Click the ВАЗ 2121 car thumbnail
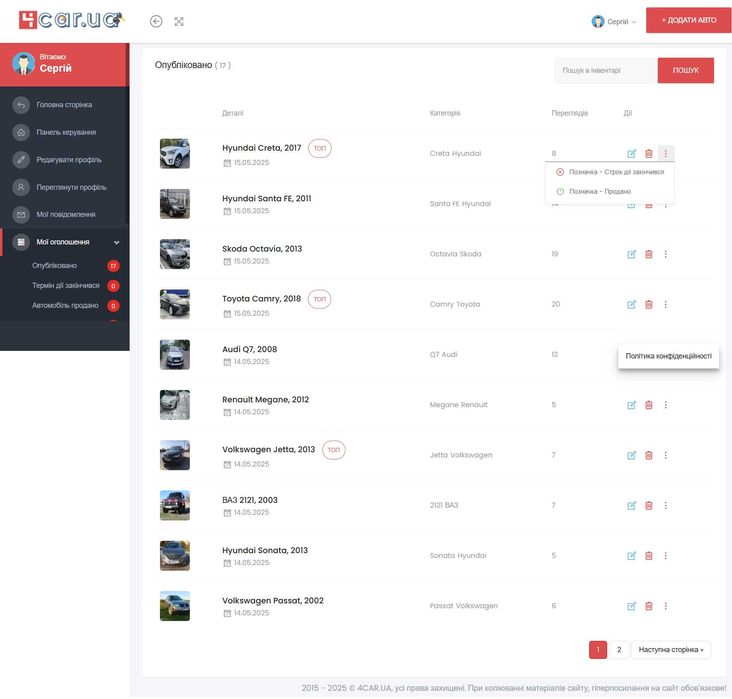 175,505
